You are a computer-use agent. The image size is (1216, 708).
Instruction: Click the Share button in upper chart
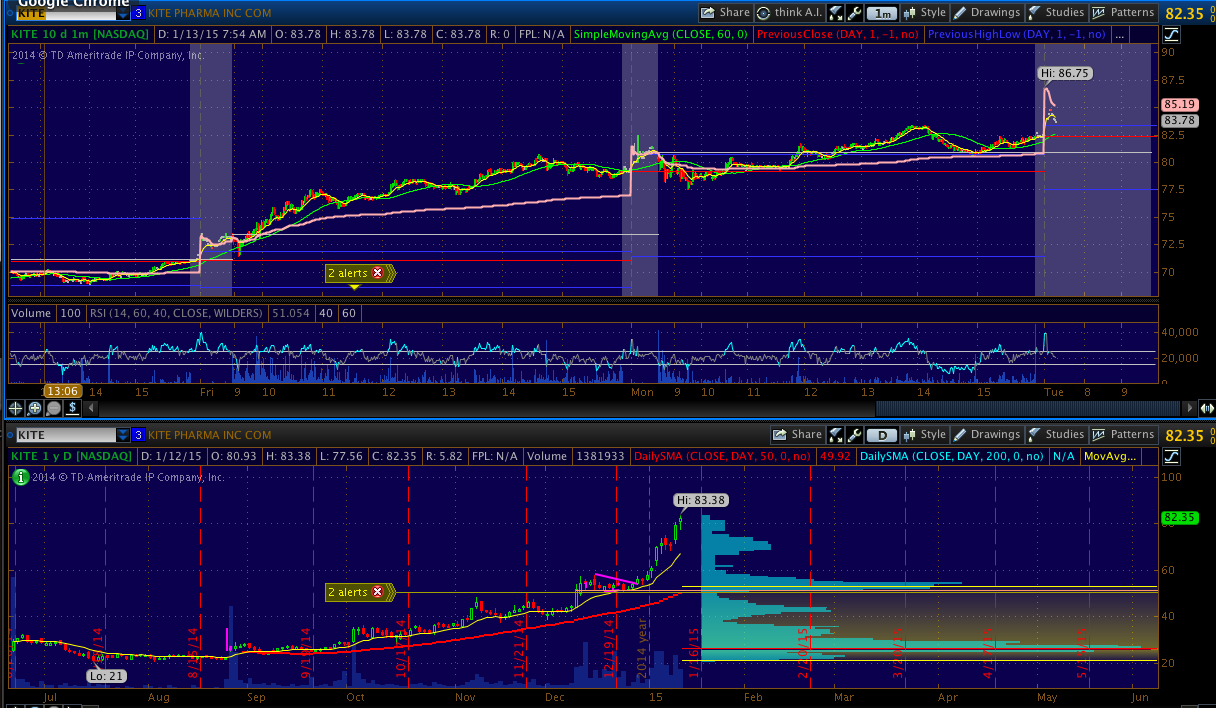725,13
